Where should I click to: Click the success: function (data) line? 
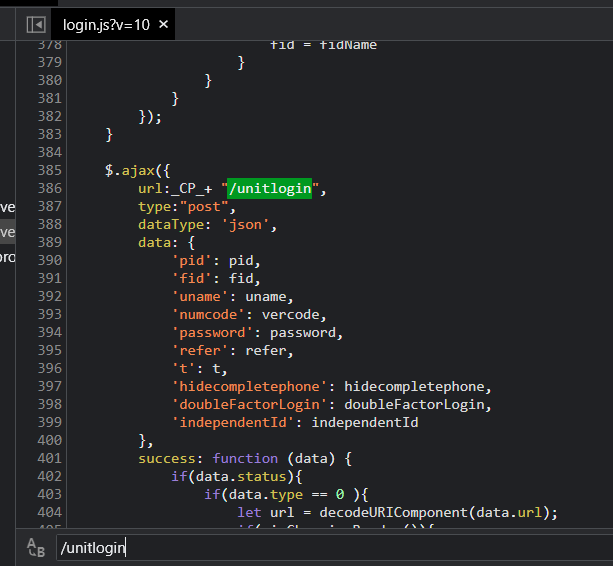[x=245, y=459]
